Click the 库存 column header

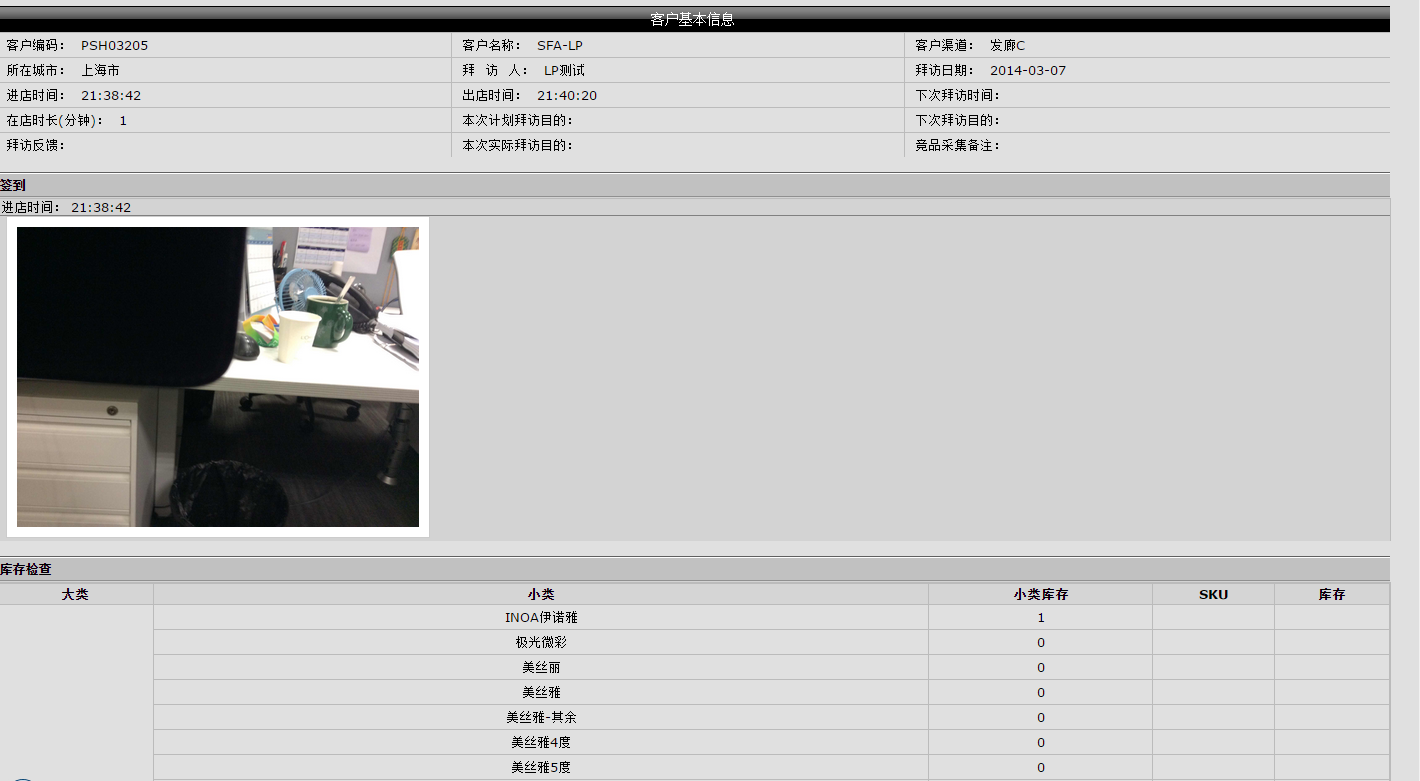pos(1331,594)
